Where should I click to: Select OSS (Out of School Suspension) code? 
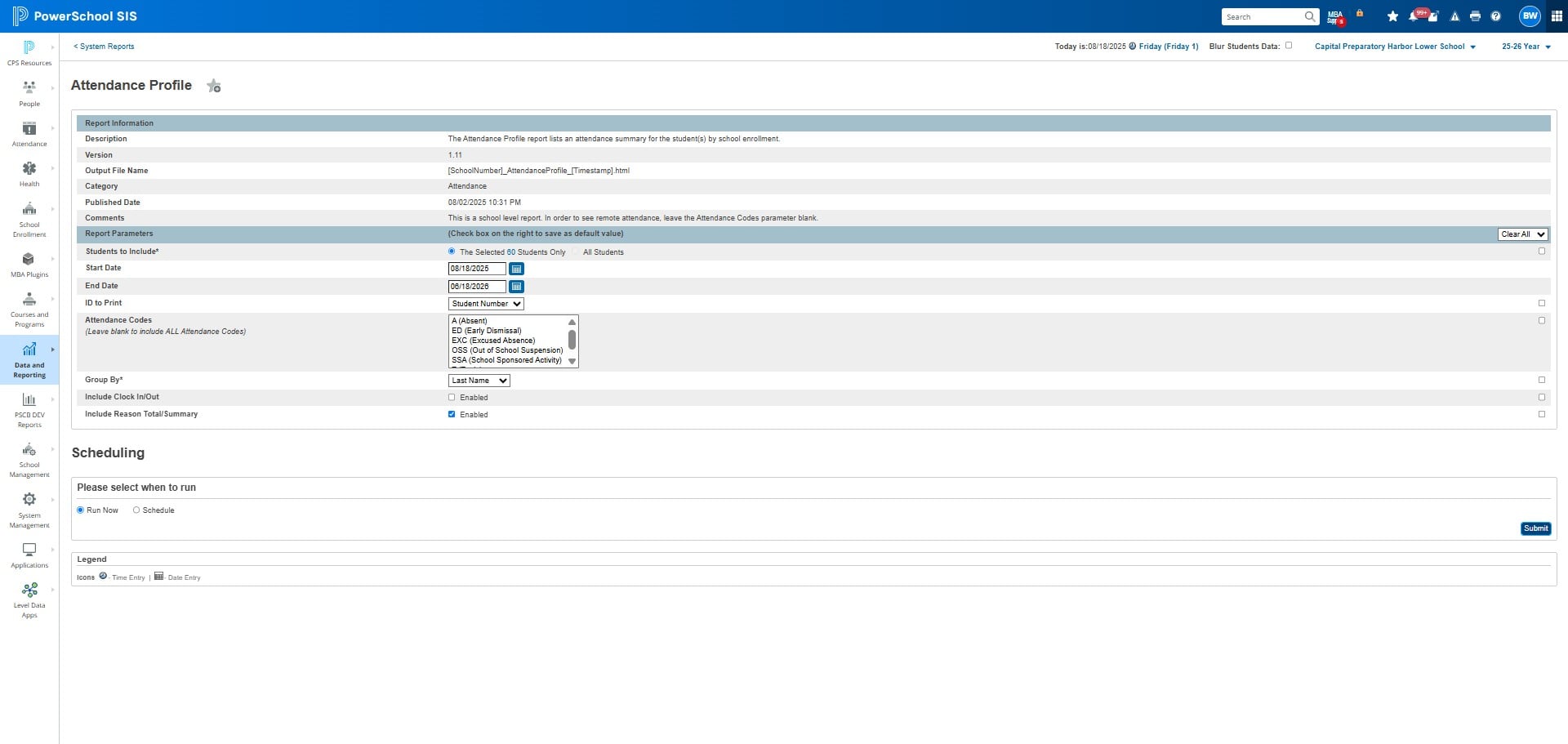[508, 350]
